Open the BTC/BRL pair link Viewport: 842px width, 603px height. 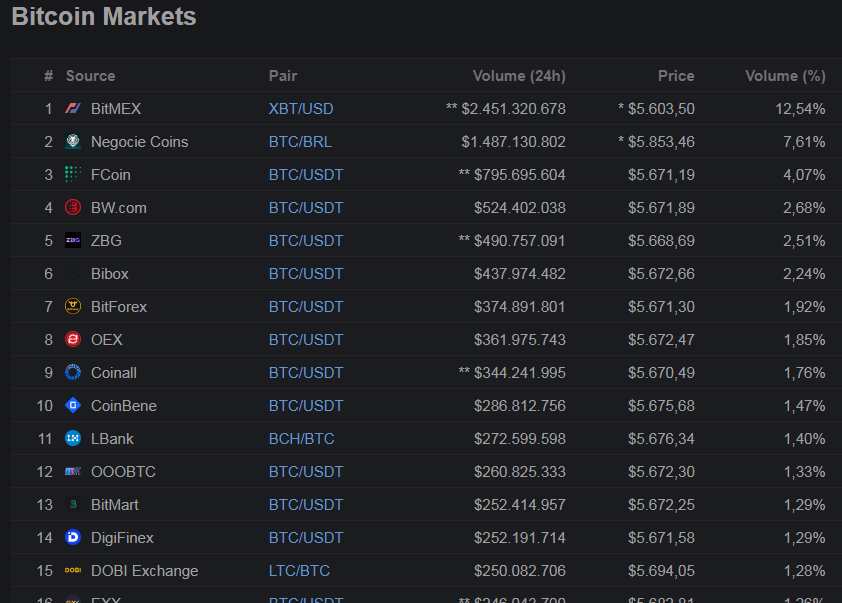(300, 142)
